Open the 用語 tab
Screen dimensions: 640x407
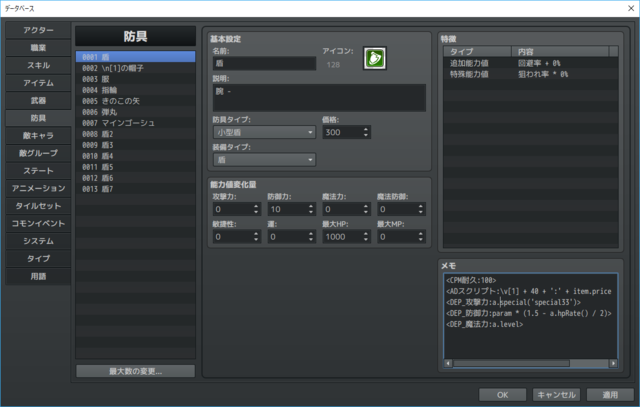pyautogui.click(x=38, y=276)
